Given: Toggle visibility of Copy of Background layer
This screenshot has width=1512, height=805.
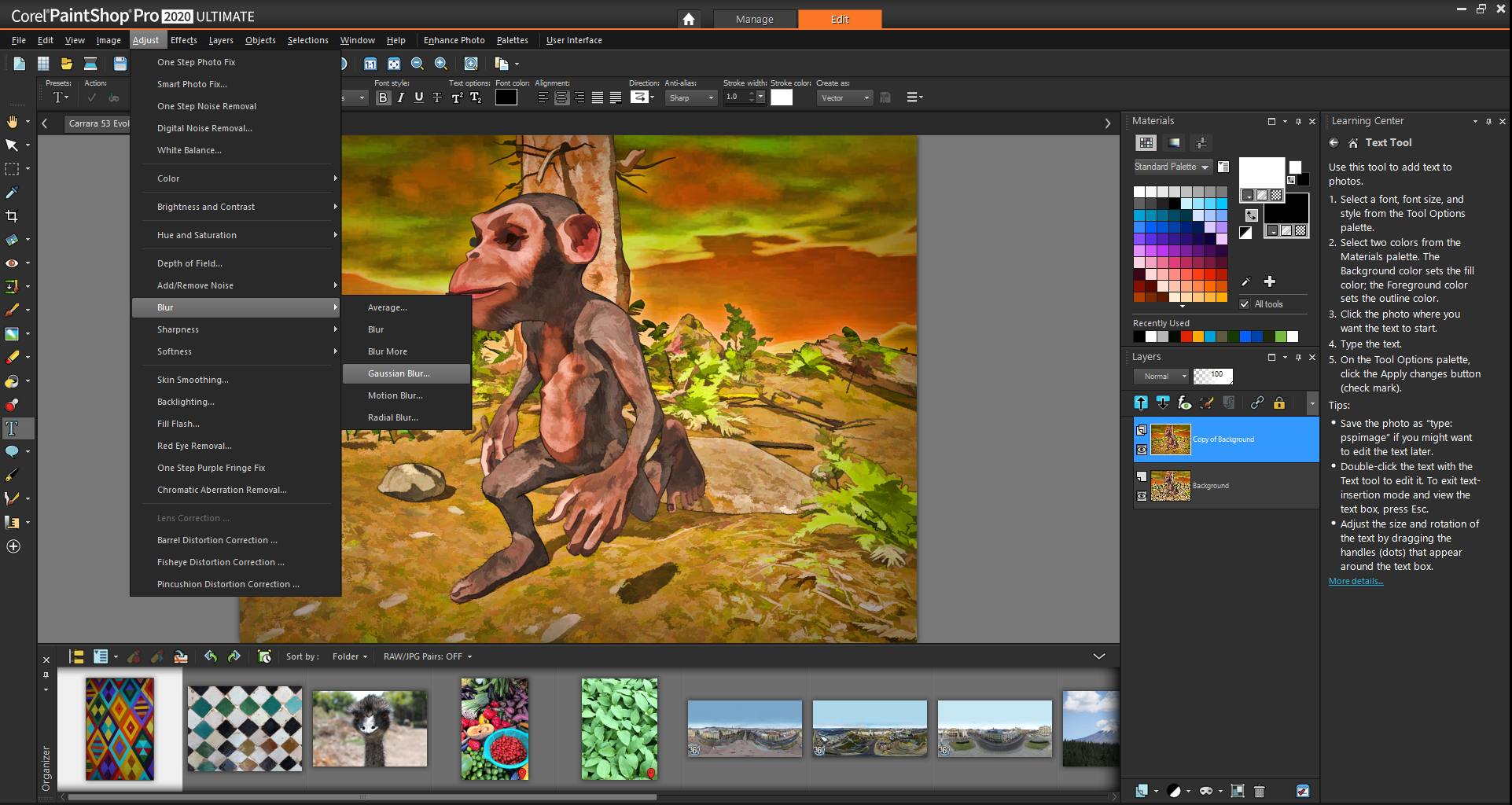Looking at the screenshot, I should [1142, 450].
